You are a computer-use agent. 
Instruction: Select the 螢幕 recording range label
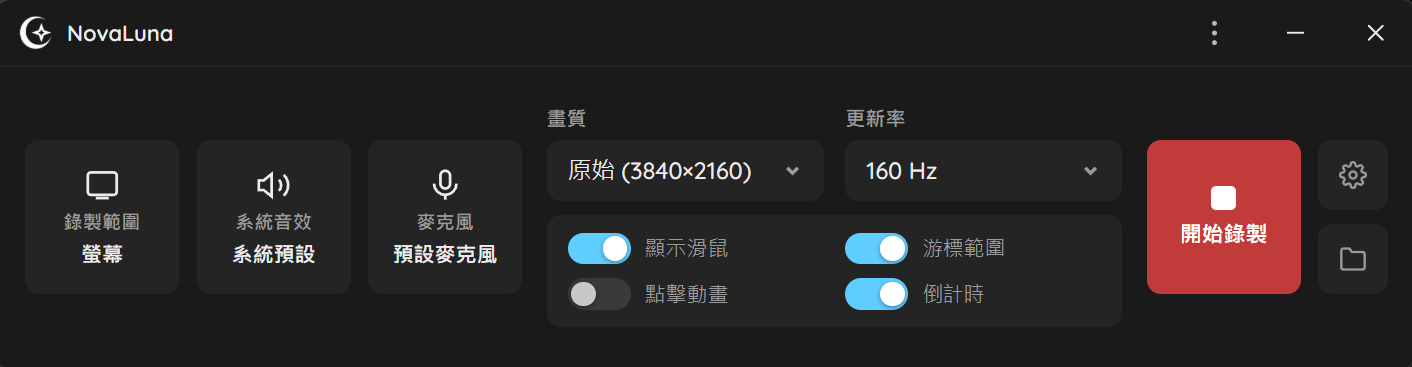point(102,255)
